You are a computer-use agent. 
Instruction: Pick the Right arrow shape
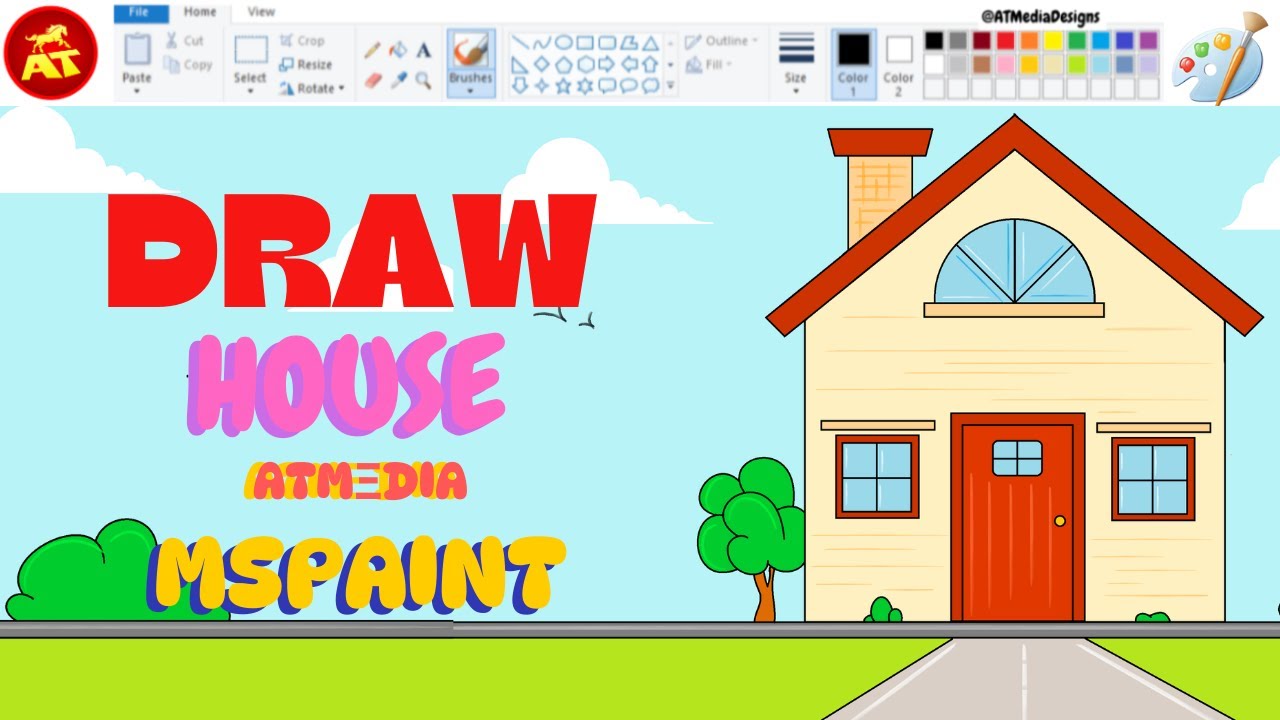[x=607, y=65]
